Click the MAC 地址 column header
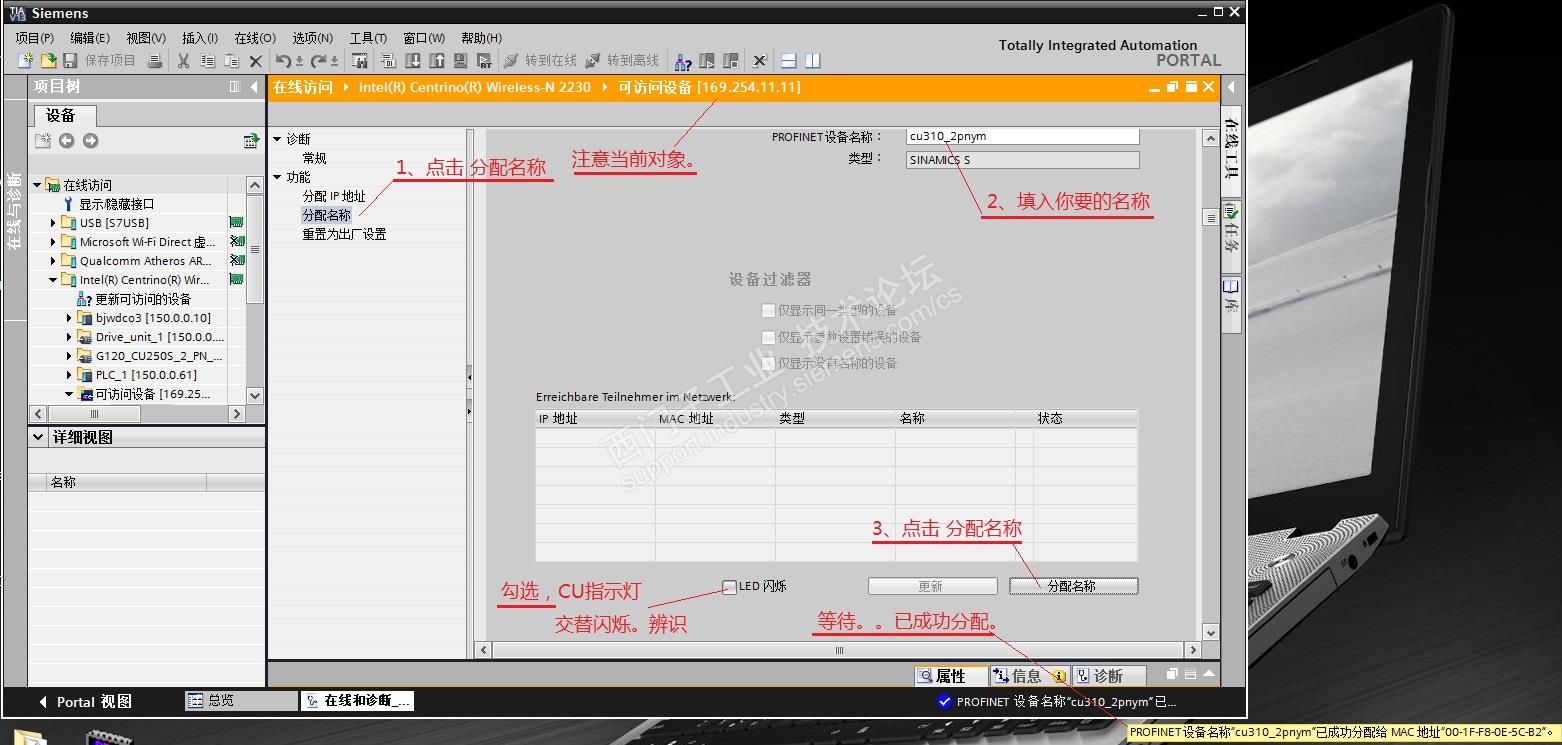This screenshot has height=745, width=1562. click(715, 418)
